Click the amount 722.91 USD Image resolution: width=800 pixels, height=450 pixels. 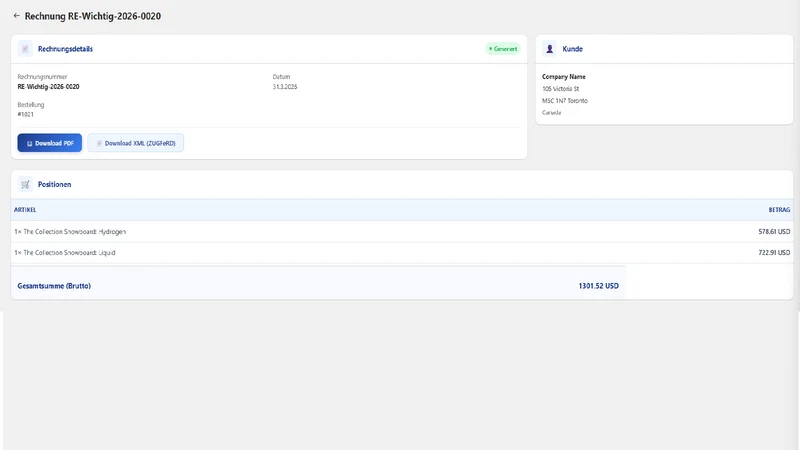[774, 253]
